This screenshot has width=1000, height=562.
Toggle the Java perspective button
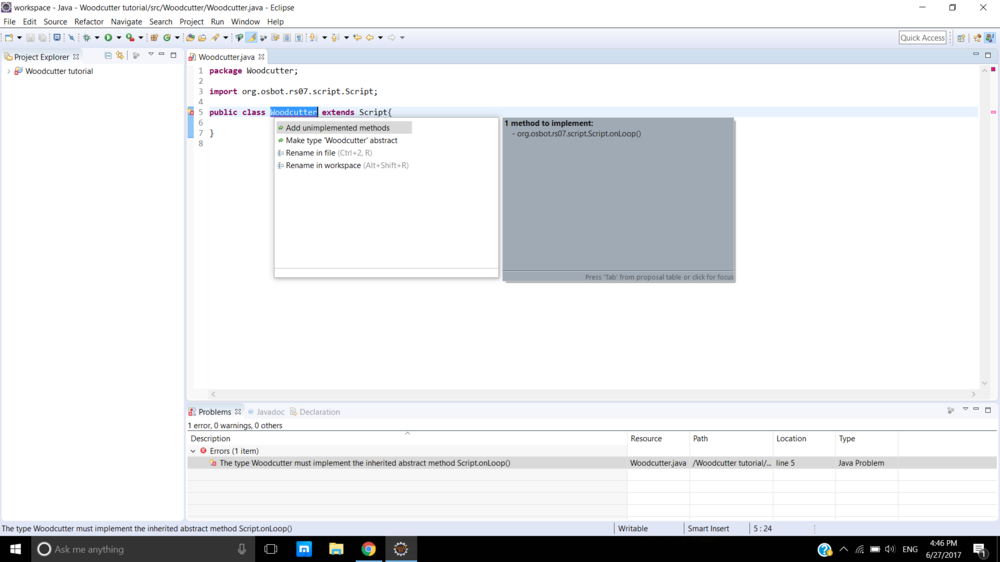989,38
